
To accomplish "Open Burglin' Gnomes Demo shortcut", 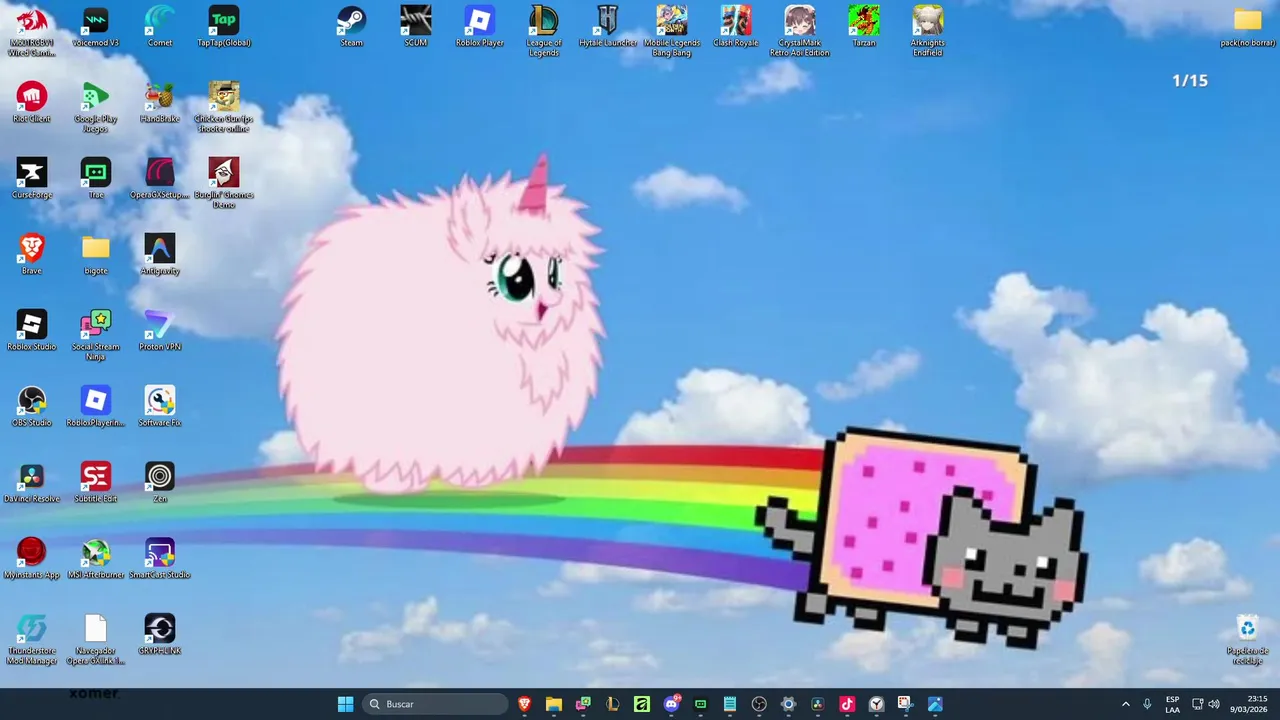I will pyautogui.click(x=223, y=183).
